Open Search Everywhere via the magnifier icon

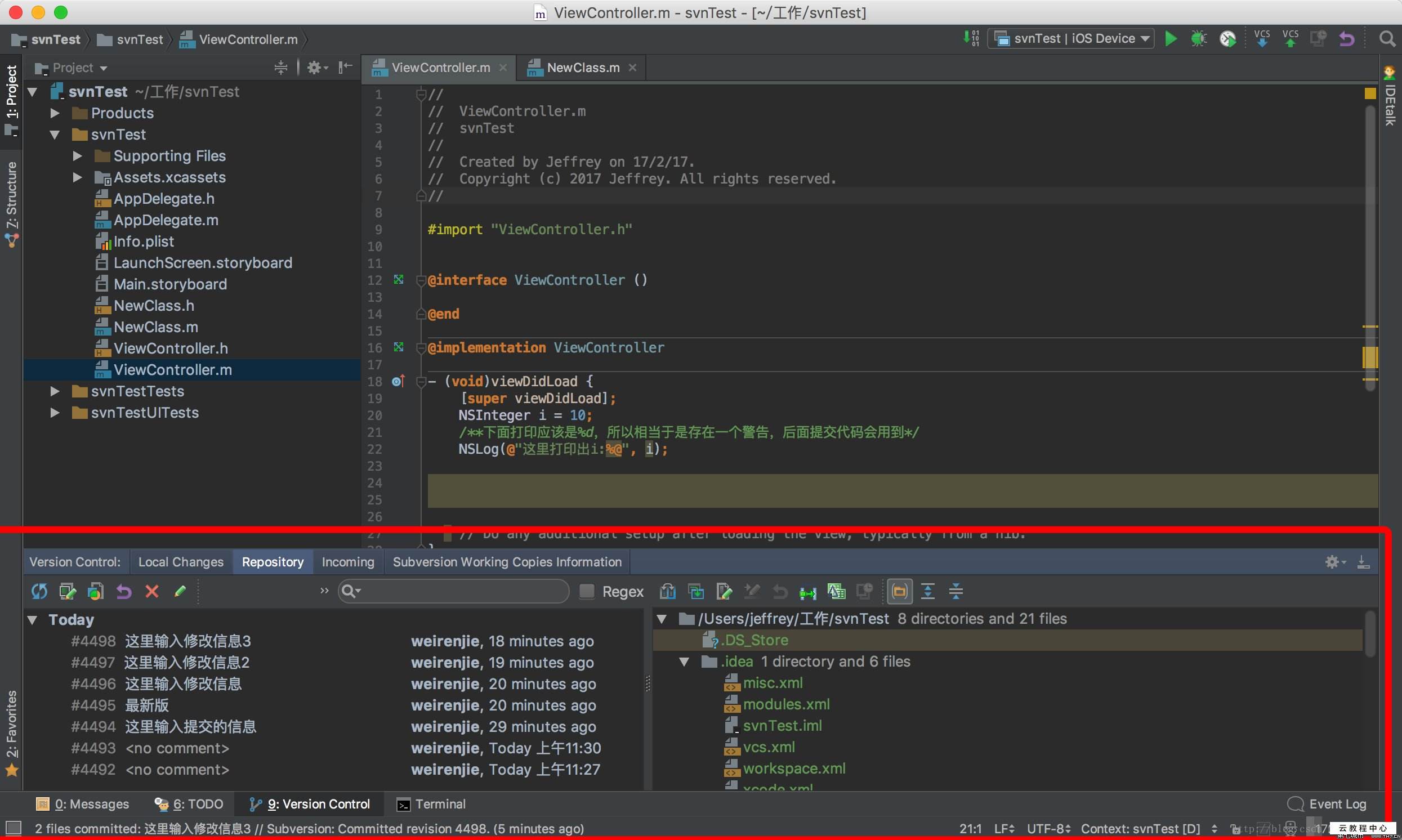point(1387,38)
